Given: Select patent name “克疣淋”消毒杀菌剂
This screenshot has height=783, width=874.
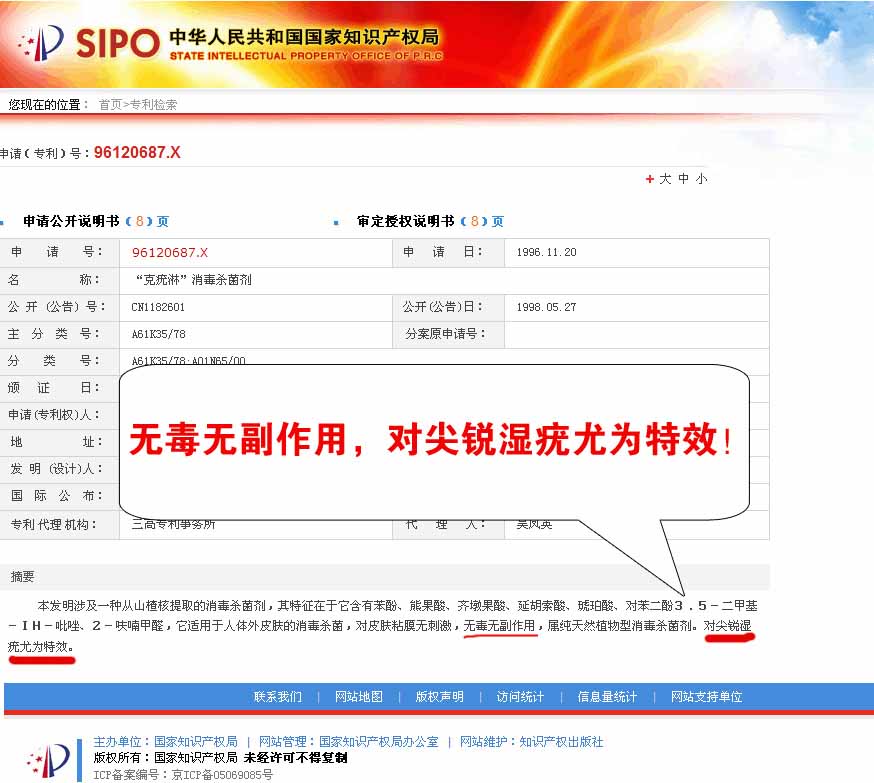Looking at the screenshot, I should coord(193,280).
